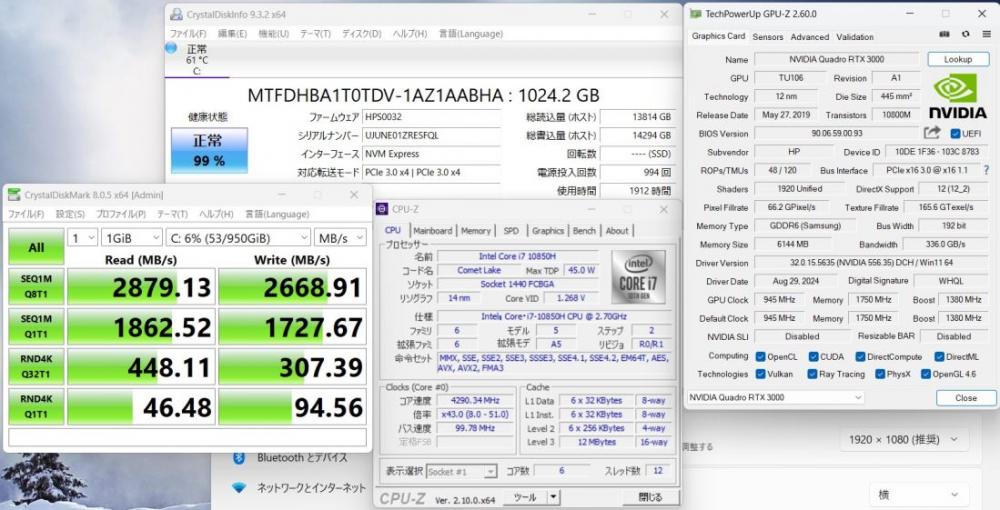Click the CrystalDiskInfo title bar app icon

pyautogui.click(x=176, y=14)
